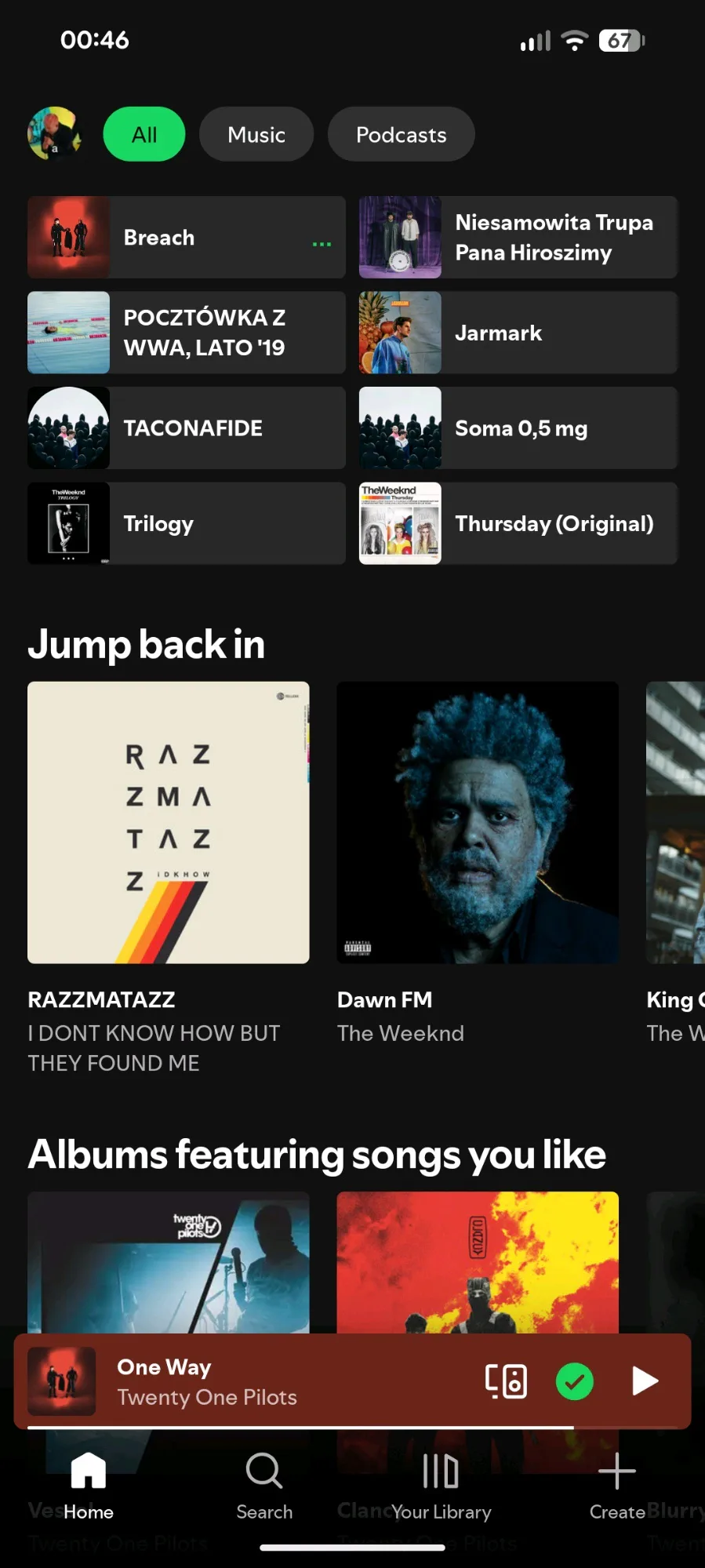Image resolution: width=705 pixels, height=1568 pixels.
Task: Check the battery indicator in status bar
Action: (621, 40)
